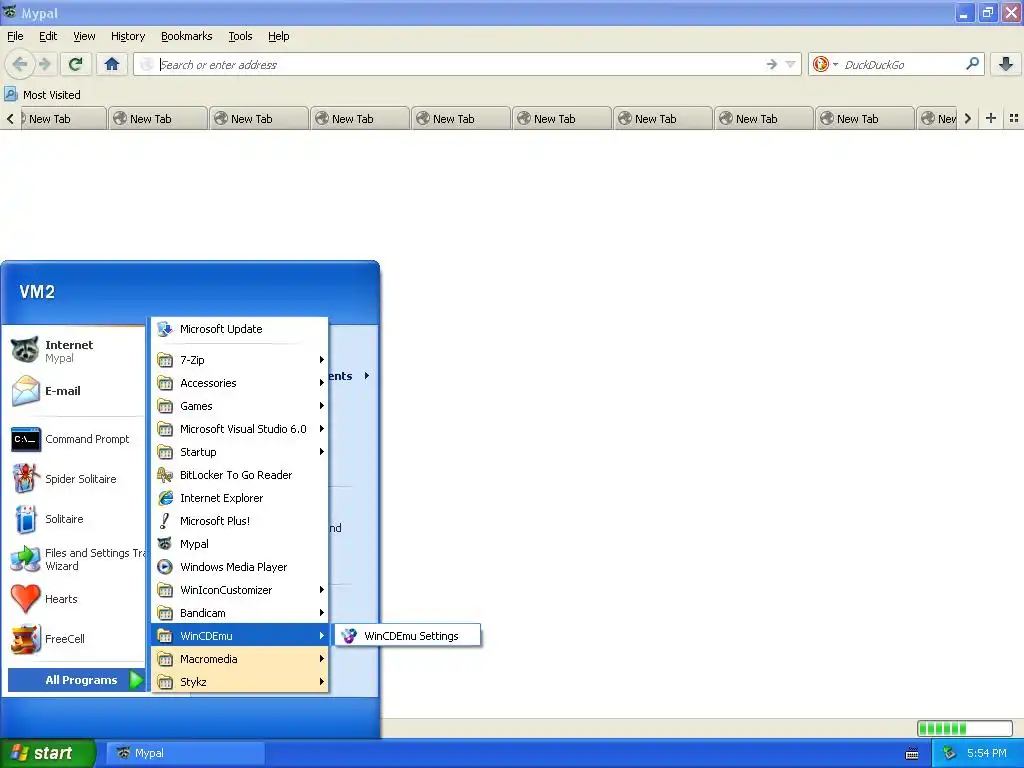
Task: Expand the 7-Zip program folder
Action: 240,360
